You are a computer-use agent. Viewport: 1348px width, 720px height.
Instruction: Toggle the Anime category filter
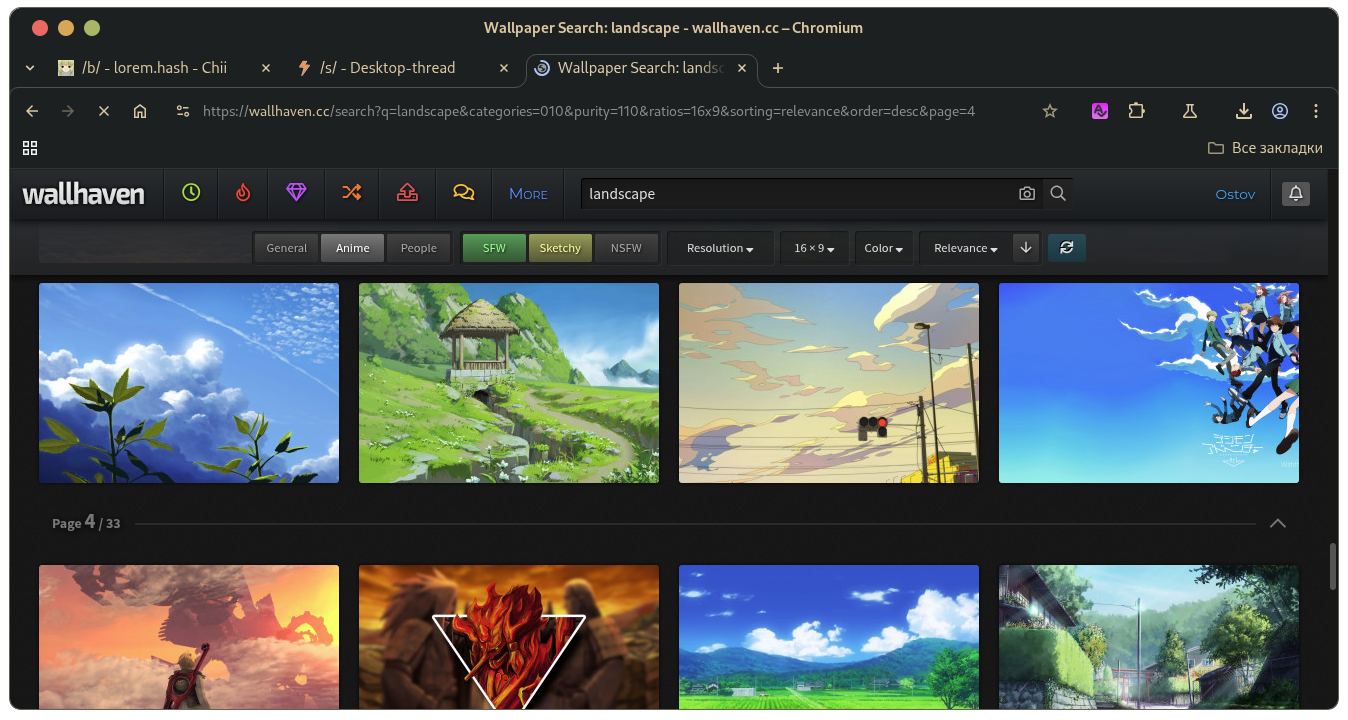click(x=353, y=248)
